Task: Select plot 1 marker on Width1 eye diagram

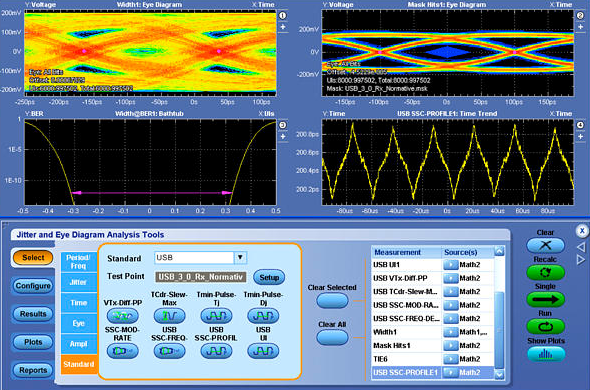Action: (x=283, y=15)
